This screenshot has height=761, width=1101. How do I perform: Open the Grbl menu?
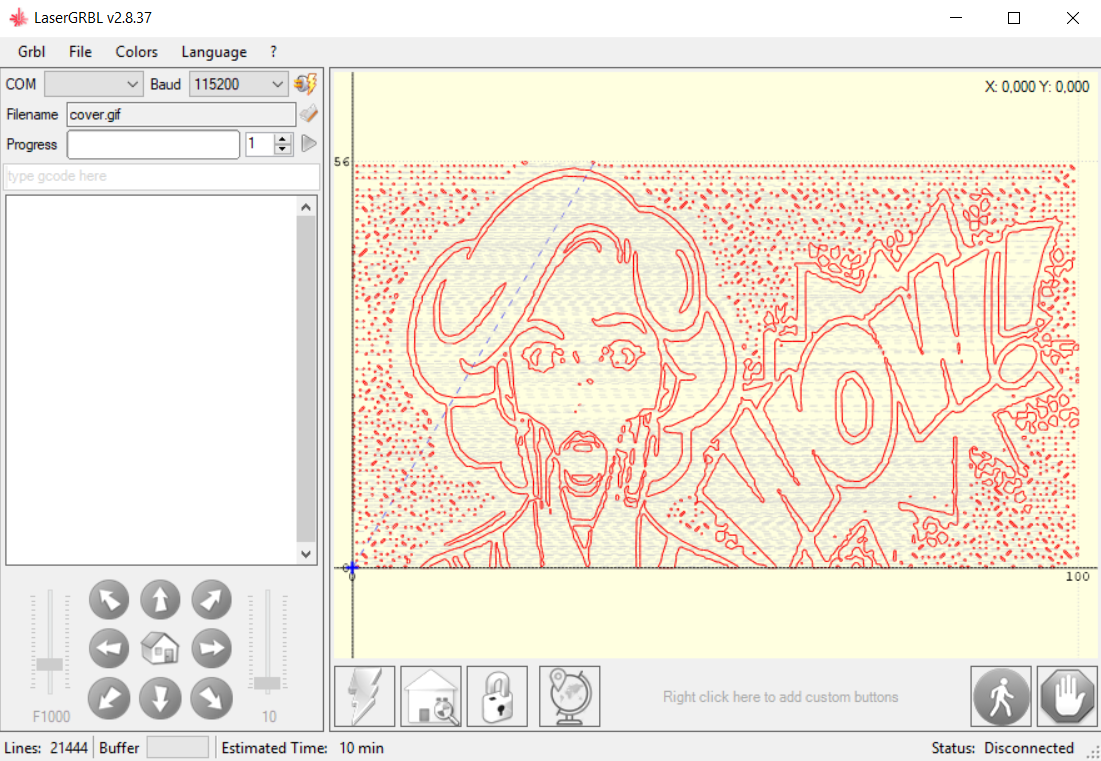coord(32,52)
